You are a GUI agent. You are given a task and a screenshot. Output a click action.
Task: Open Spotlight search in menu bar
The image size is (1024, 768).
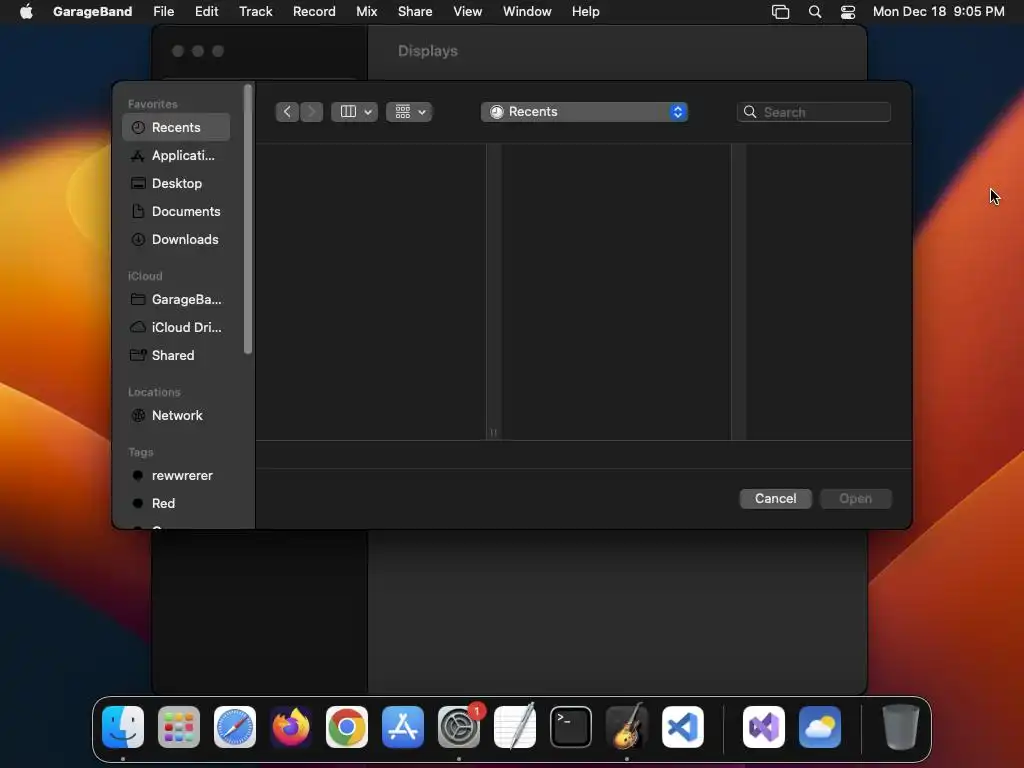tap(814, 11)
